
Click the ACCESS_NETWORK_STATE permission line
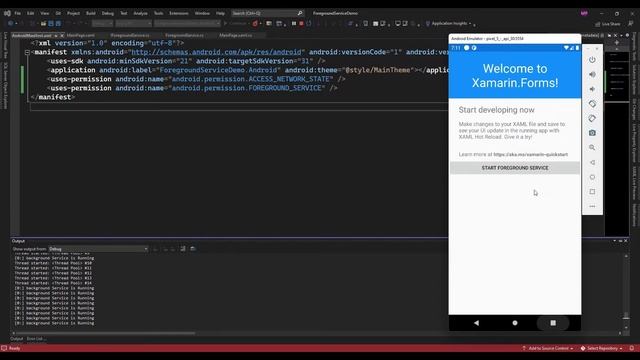coord(196,79)
